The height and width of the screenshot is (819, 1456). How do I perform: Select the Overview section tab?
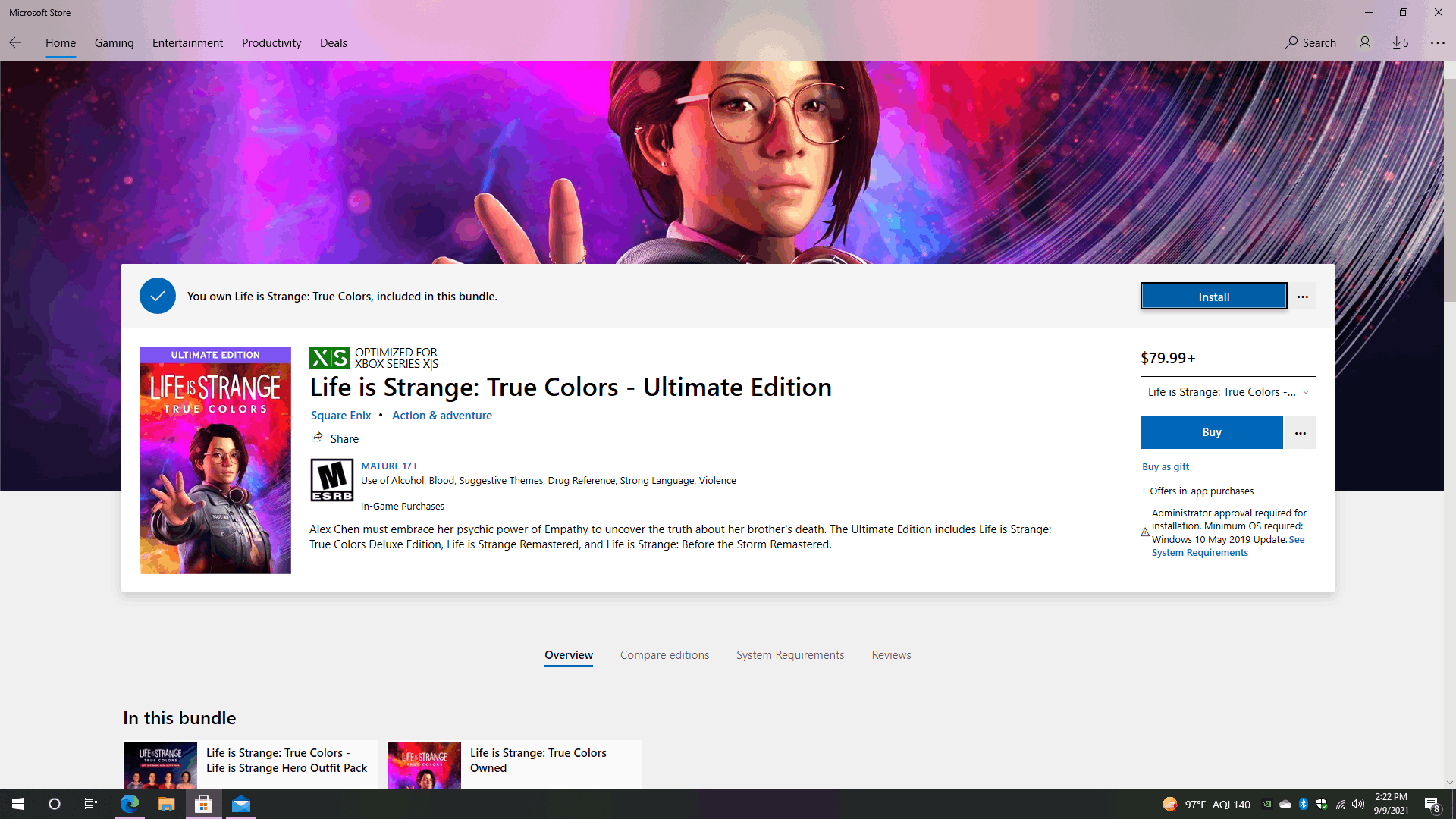coord(569,655)
